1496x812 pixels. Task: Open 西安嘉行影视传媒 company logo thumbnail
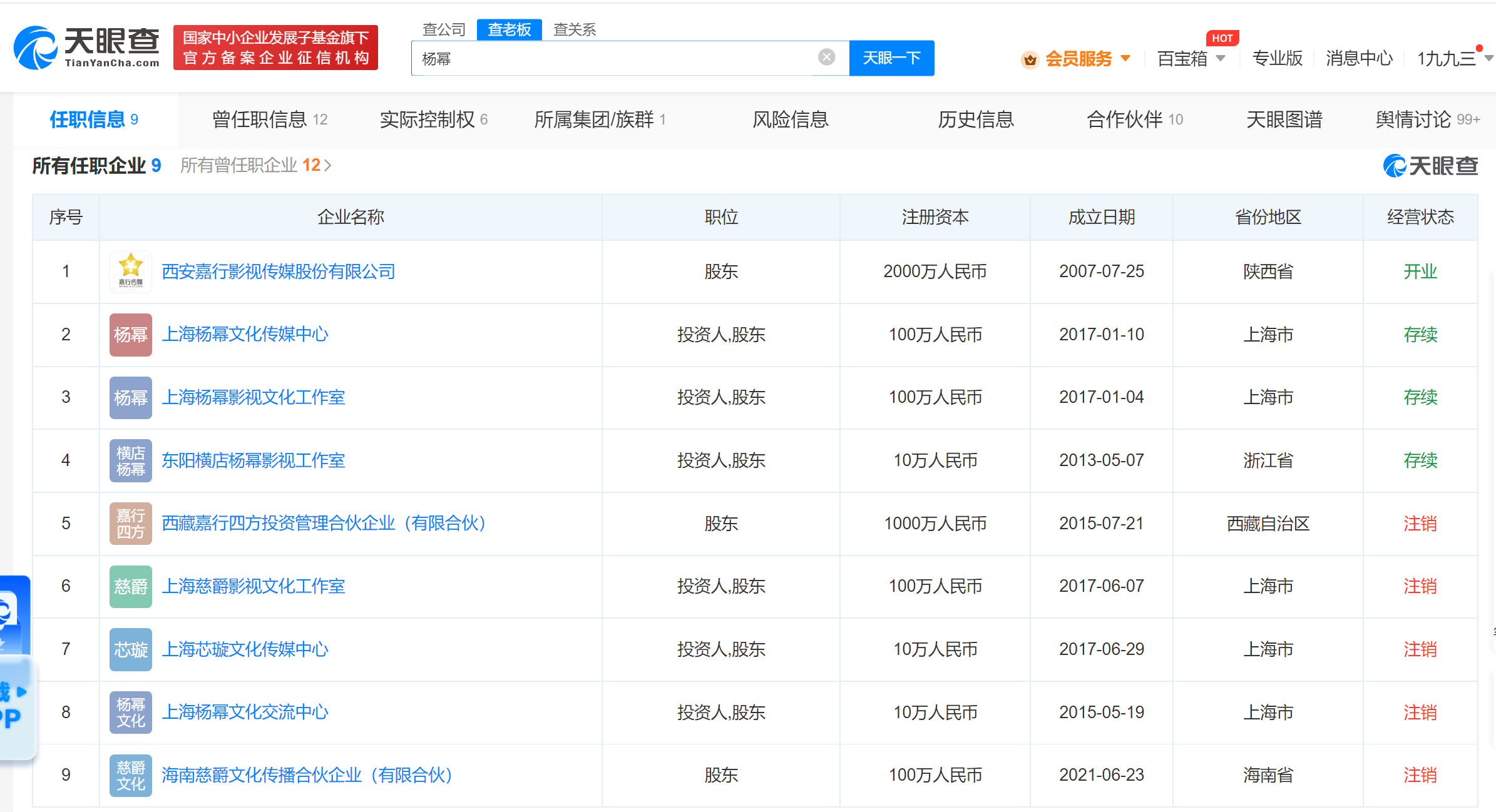(x=130, y=272)
